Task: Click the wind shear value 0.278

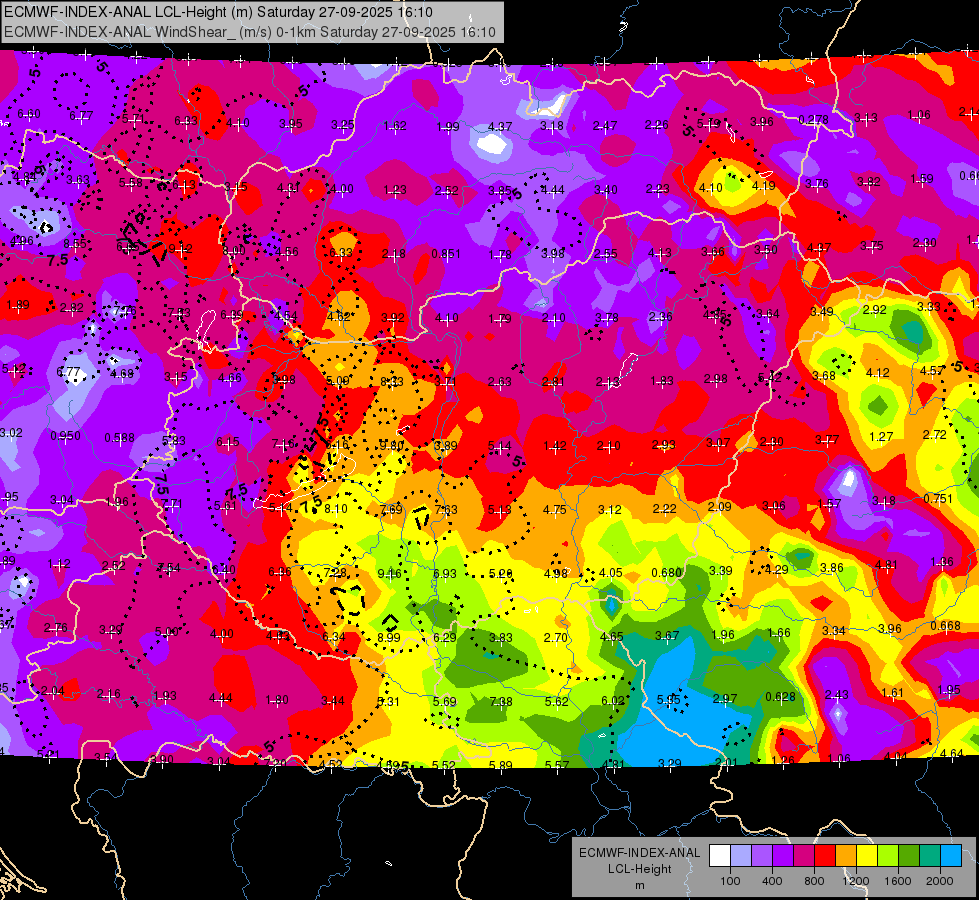Action: point(814,120)
